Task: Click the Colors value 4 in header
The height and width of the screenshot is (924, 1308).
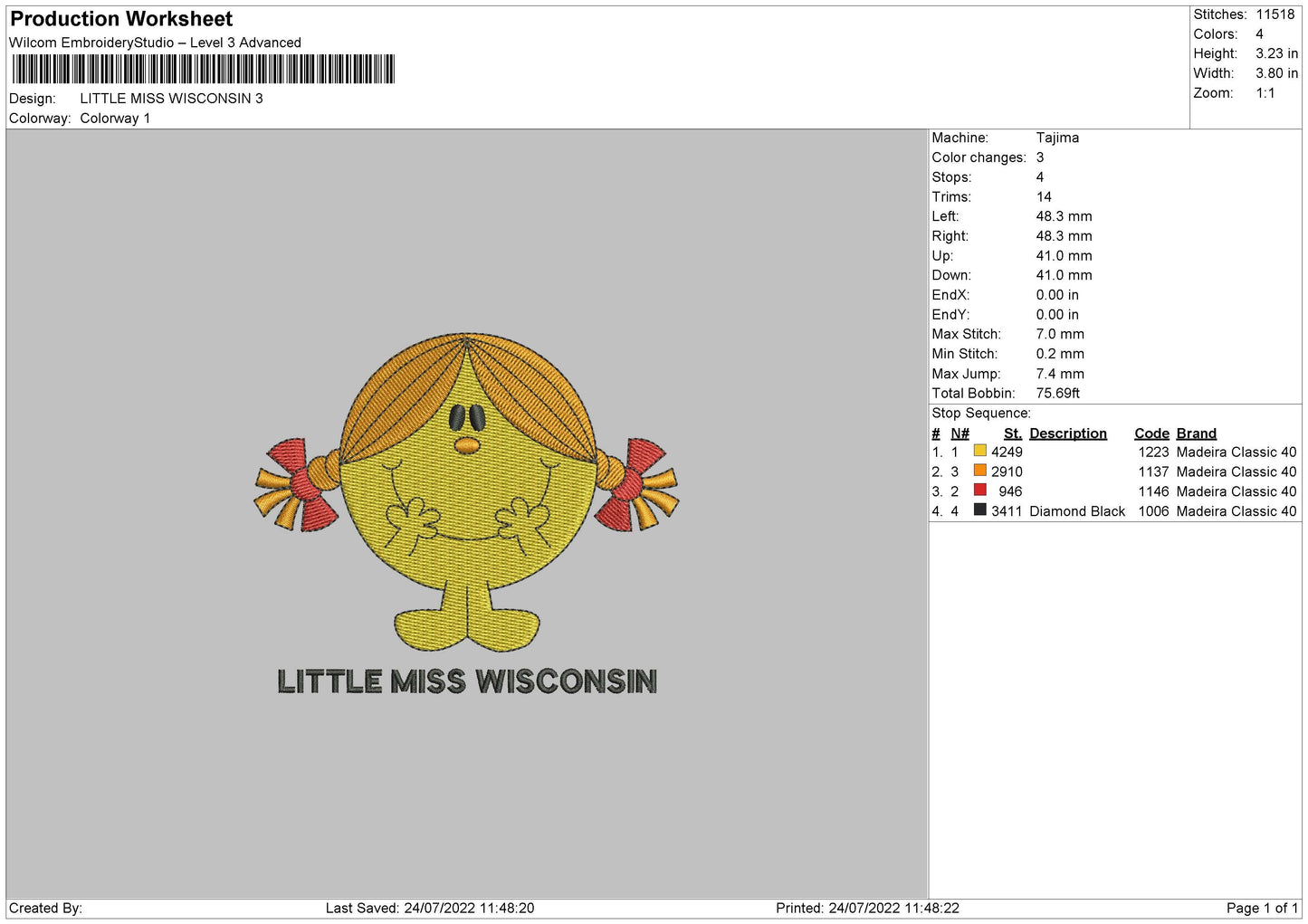Action: coord(1259,34)
